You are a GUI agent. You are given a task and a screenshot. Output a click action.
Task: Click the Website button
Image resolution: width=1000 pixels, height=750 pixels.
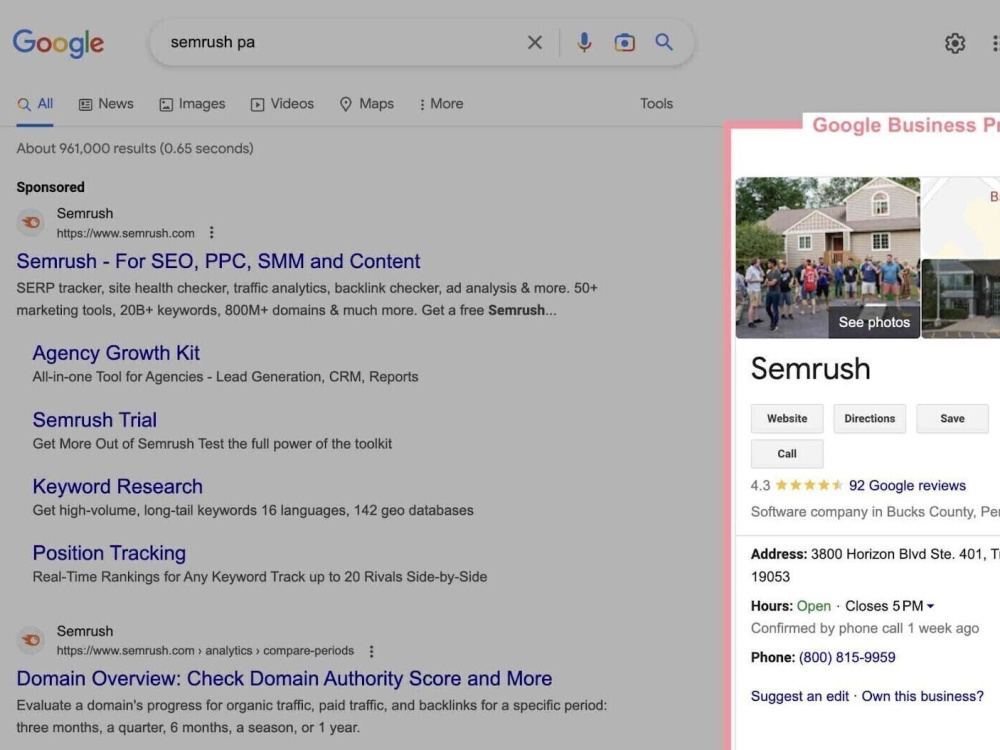click(786, 418)
